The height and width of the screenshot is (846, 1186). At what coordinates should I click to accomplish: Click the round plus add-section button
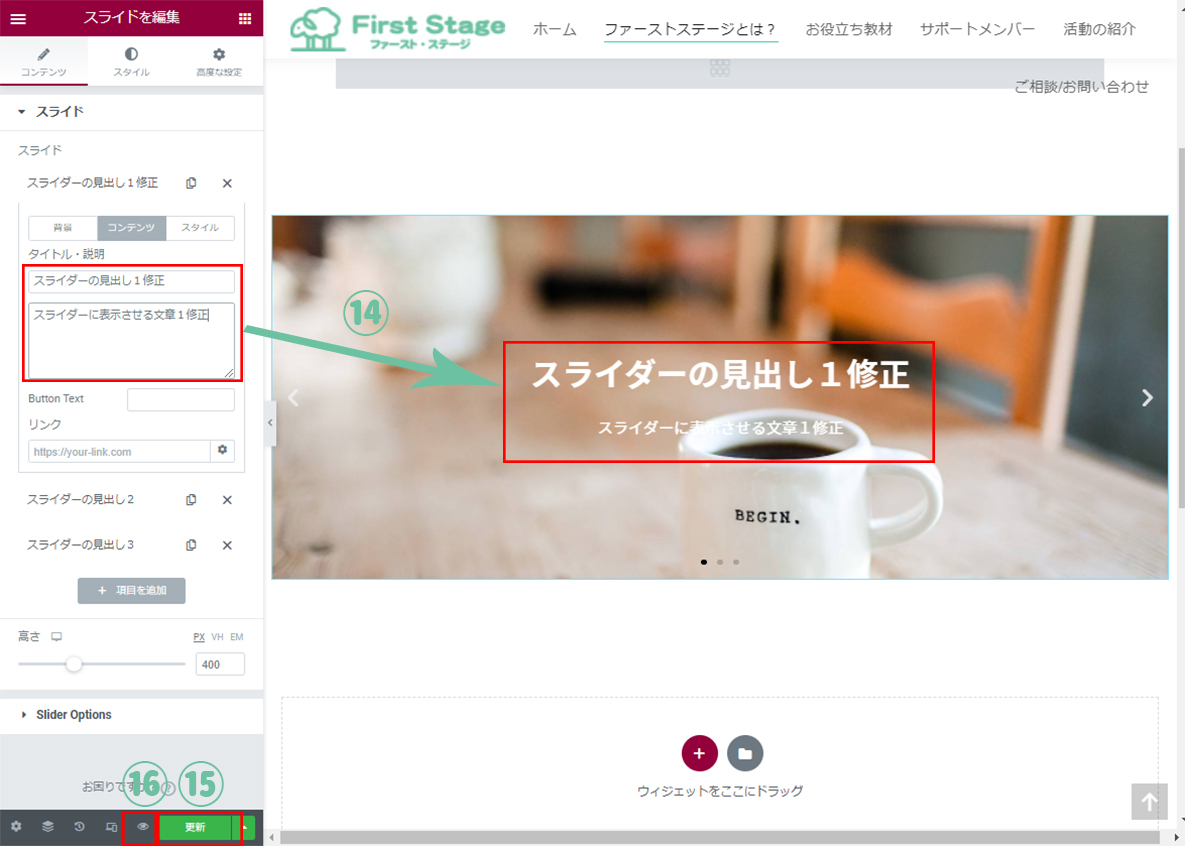699,753
